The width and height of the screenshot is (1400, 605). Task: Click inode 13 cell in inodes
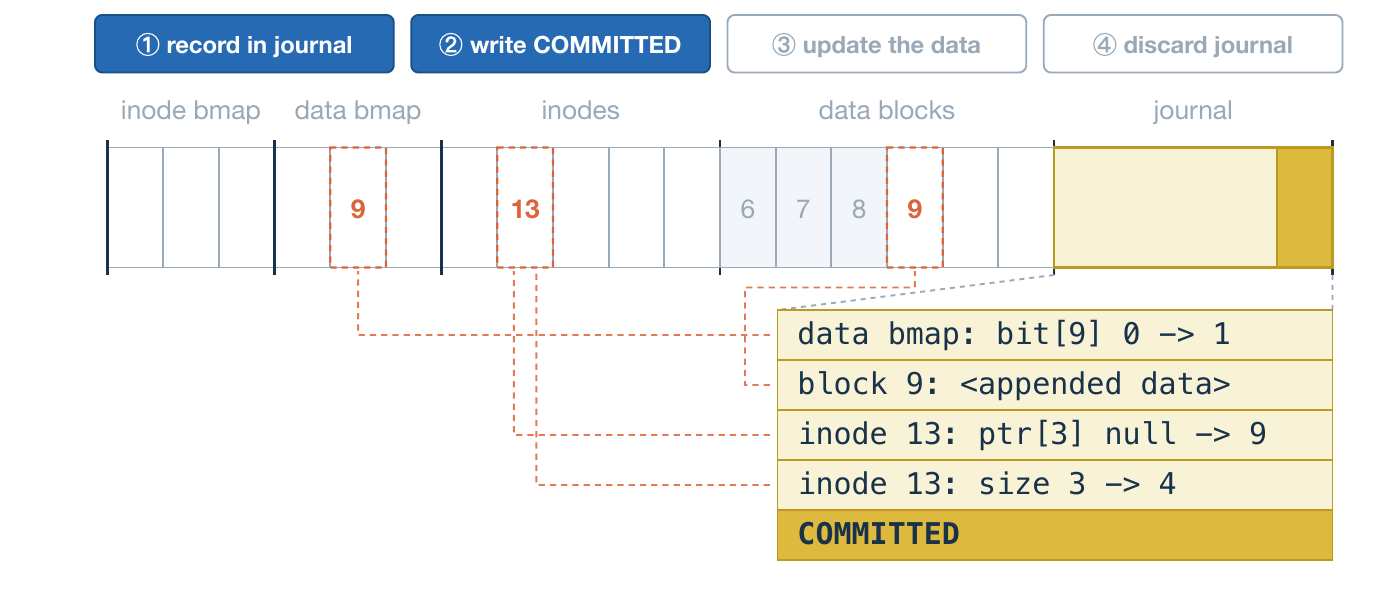click(525, 208)
